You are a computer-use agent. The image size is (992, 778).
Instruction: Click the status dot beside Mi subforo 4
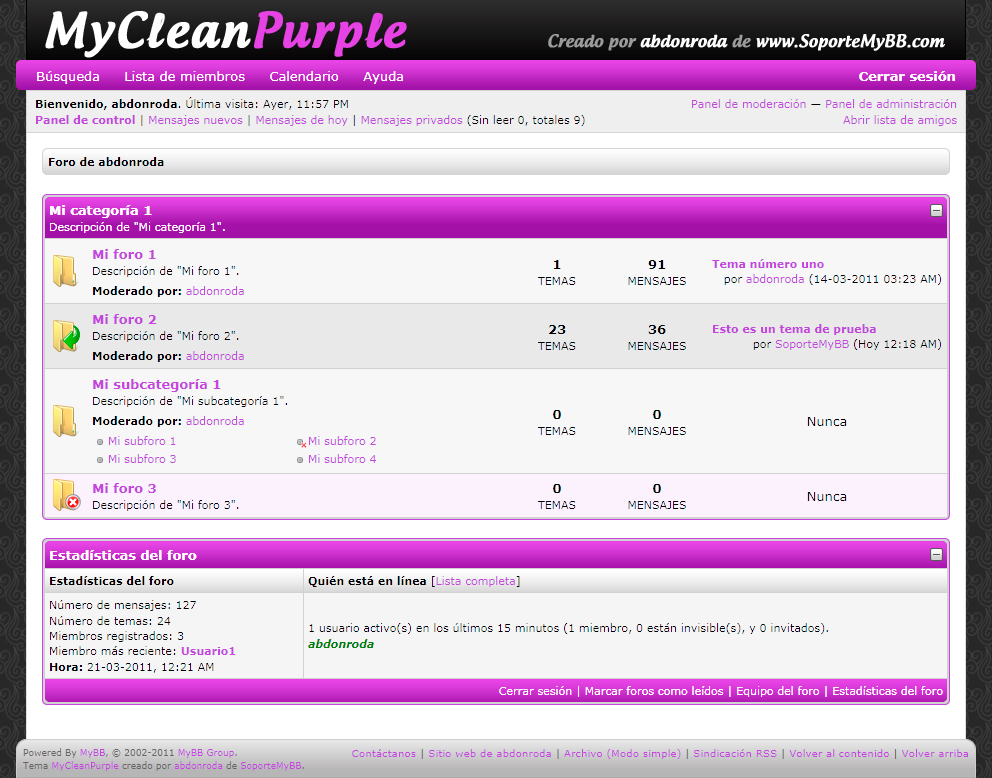(x=300, y=460)
